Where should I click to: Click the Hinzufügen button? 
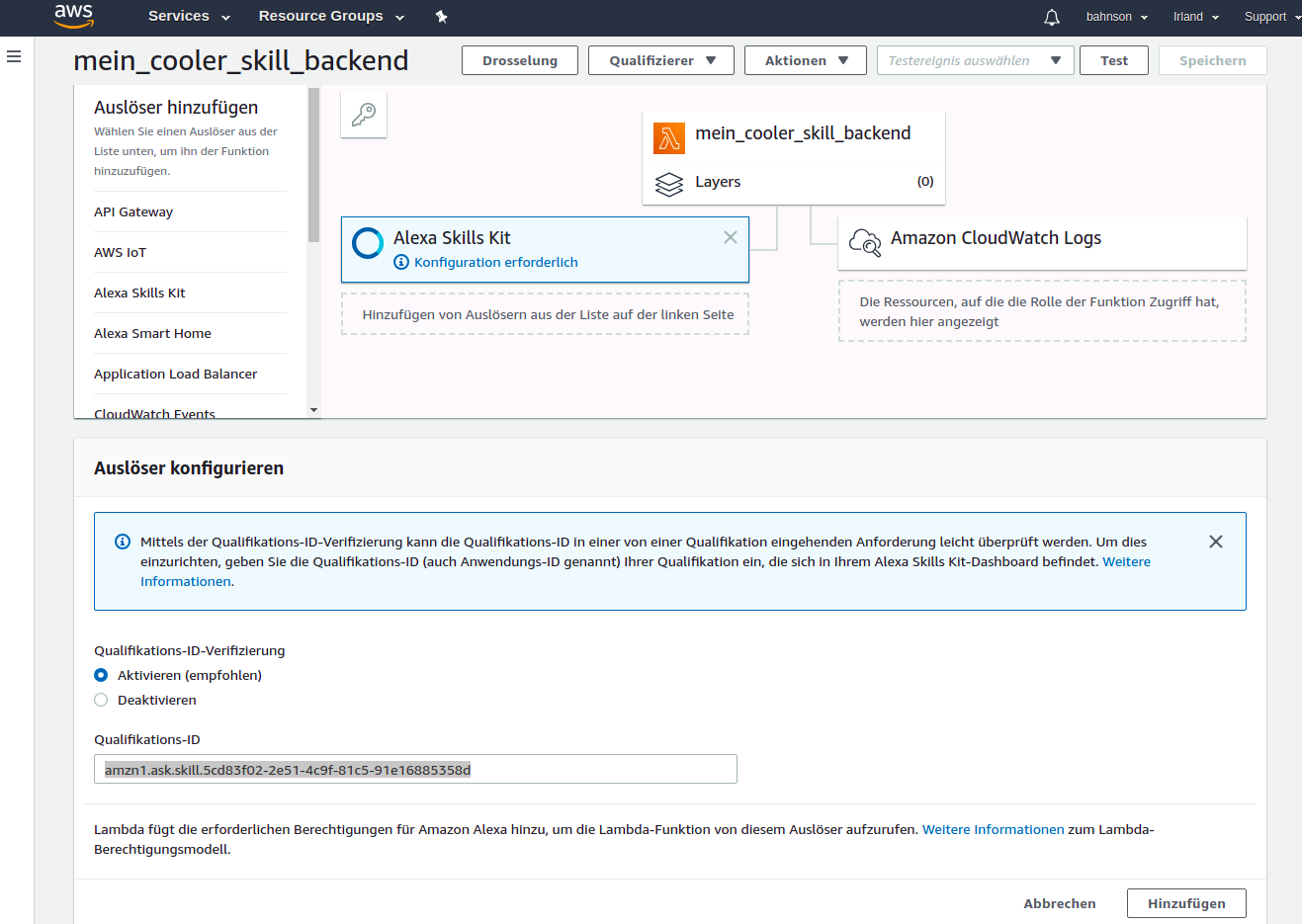click(1186, 902)
